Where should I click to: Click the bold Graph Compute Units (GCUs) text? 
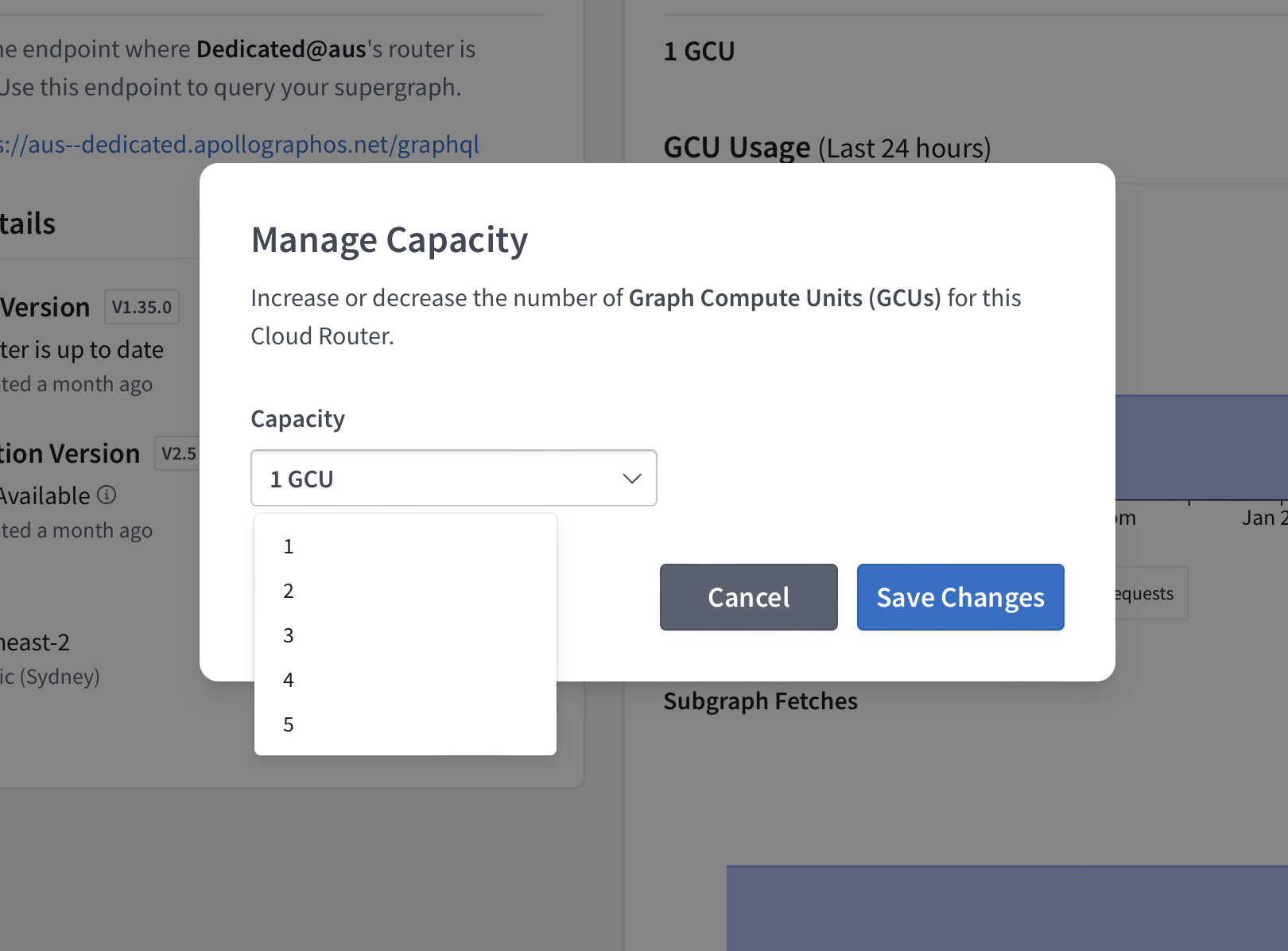click(x=784, y=298)
